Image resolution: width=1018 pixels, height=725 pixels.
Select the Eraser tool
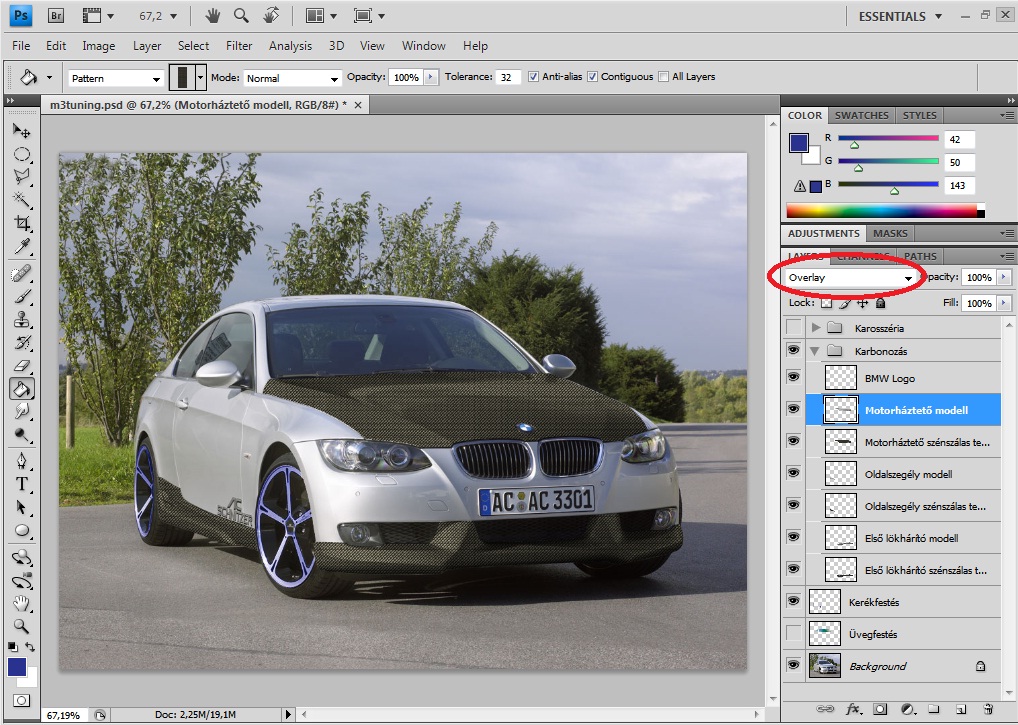point(21,366)
